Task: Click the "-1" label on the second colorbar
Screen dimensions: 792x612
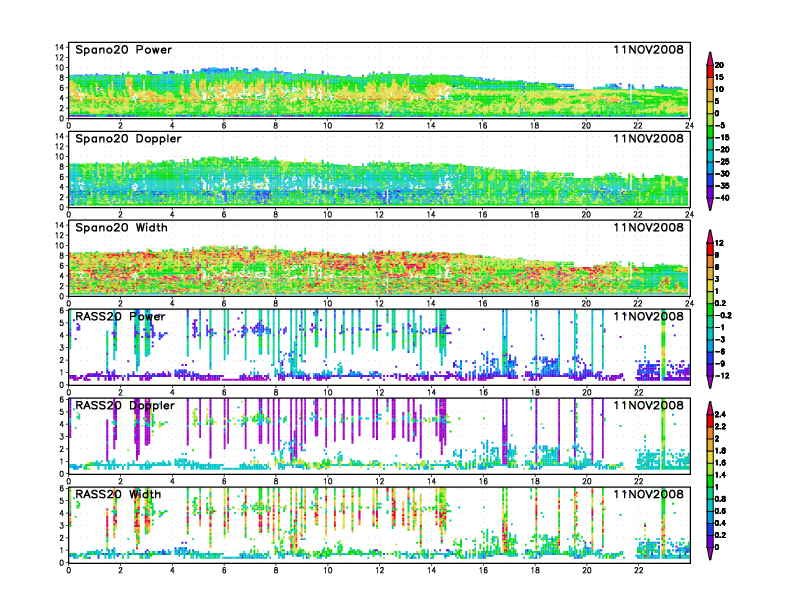Action: 719,328
